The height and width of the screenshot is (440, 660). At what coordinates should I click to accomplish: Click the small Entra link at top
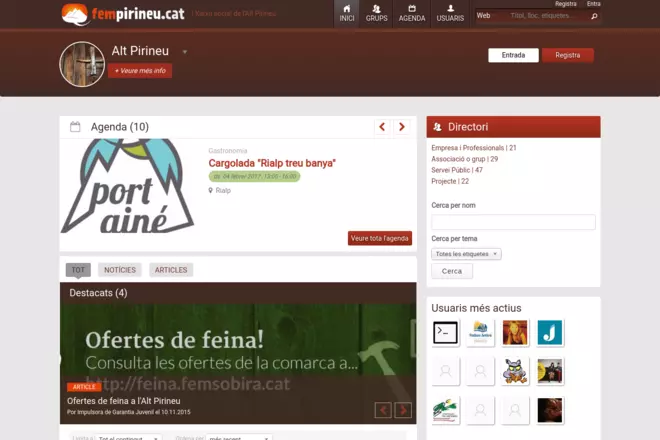tap(593, 4)
